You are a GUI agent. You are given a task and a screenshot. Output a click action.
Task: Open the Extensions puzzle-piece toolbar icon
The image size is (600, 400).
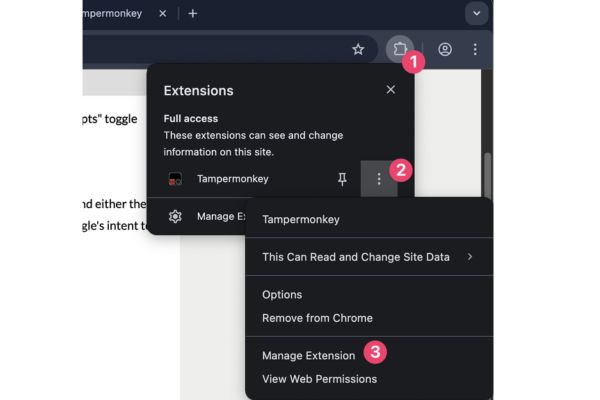(x=399, y=49)
